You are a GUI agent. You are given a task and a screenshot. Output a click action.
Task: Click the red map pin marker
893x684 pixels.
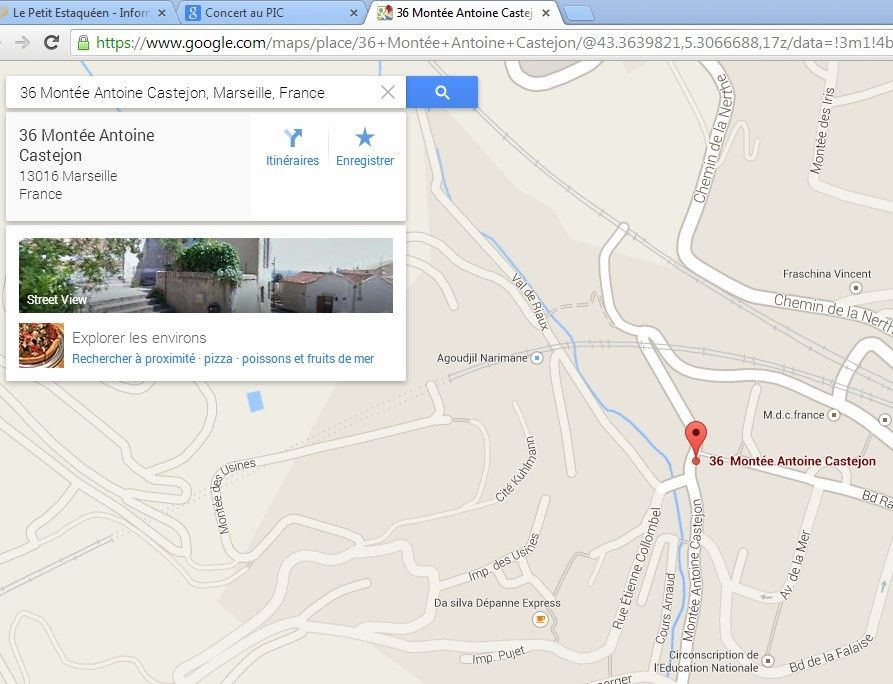click(695, 443)
